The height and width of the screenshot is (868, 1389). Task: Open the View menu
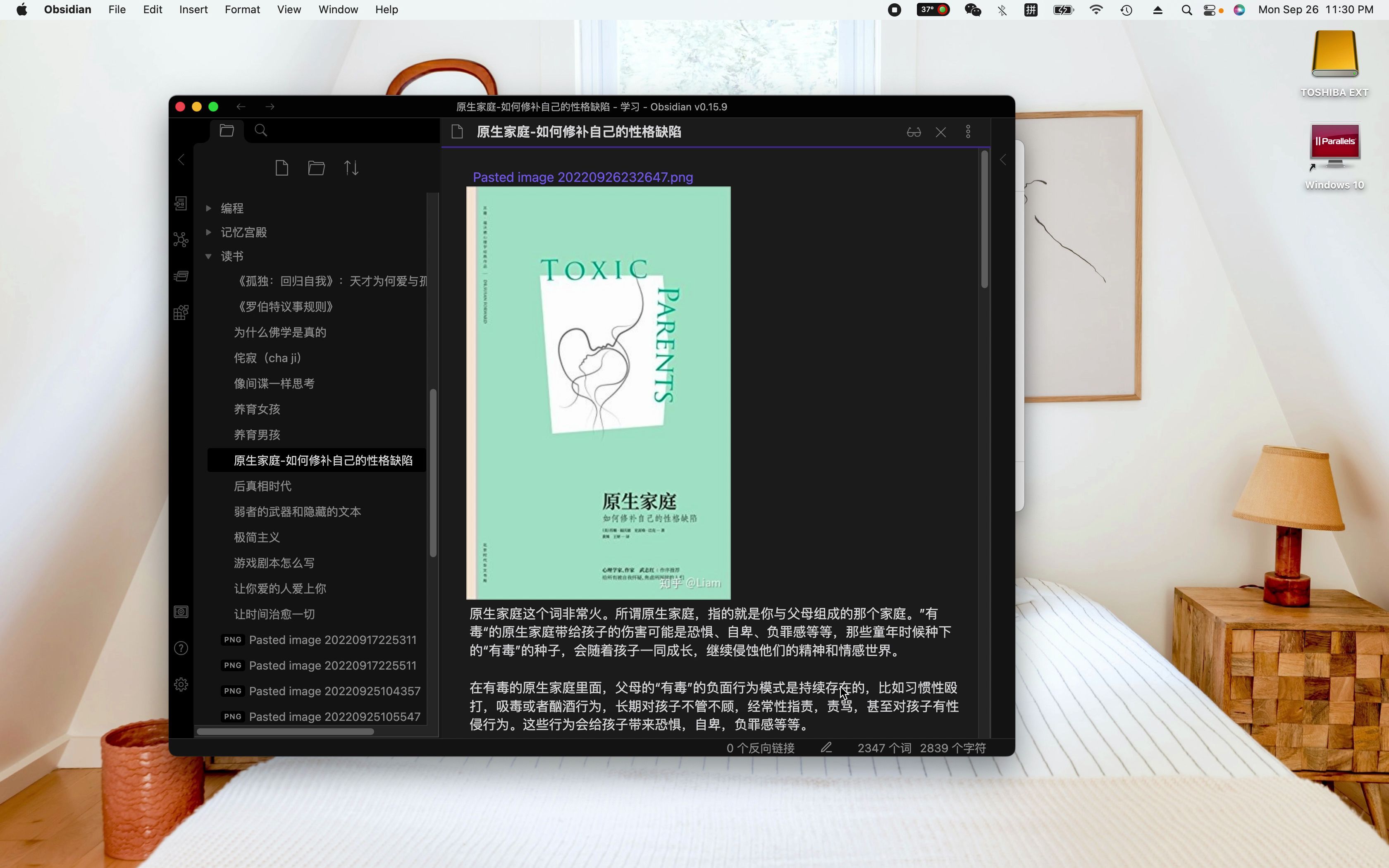point(289,10)
